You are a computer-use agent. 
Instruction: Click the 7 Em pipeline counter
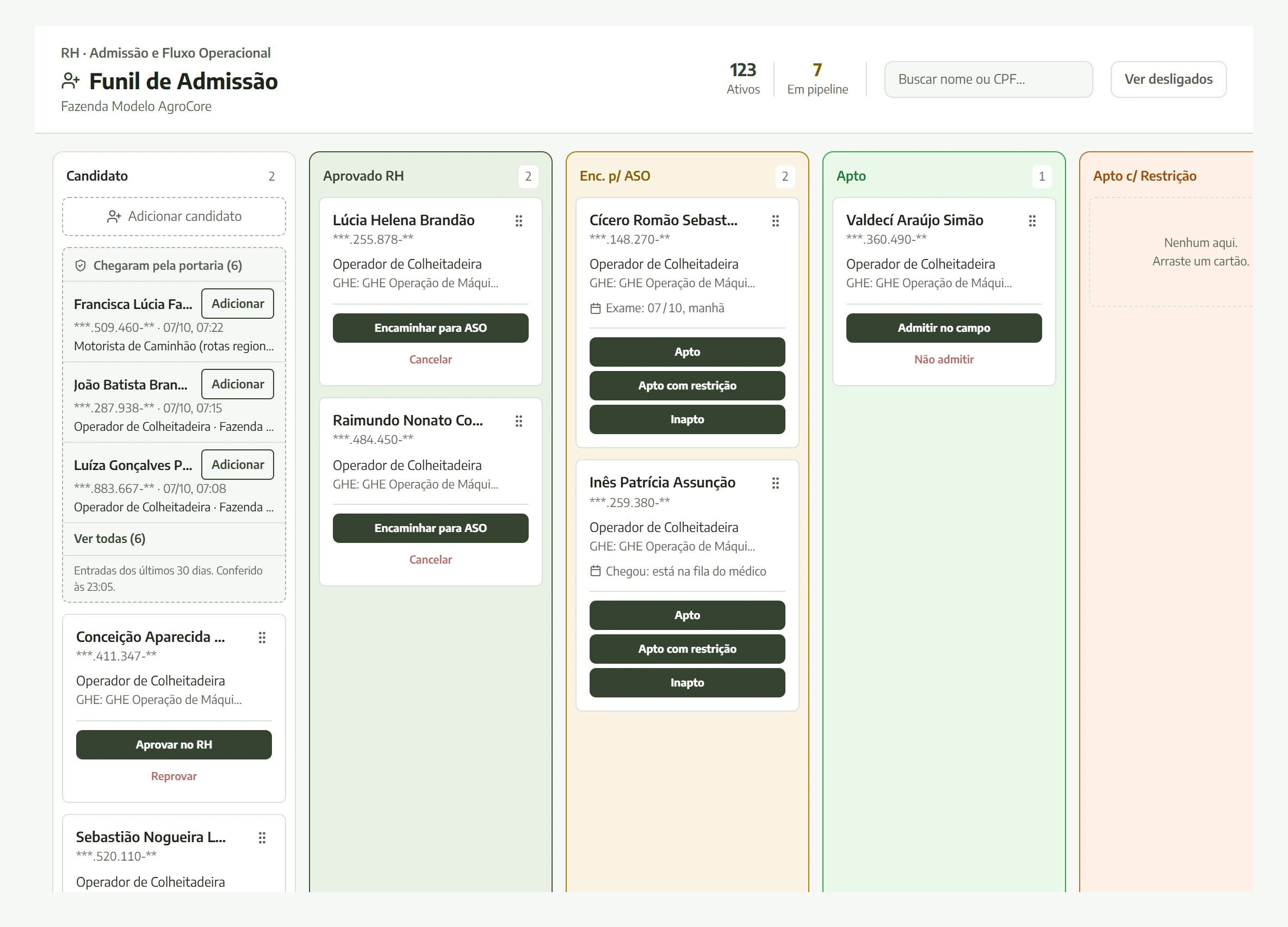click(x=817, y=79)
